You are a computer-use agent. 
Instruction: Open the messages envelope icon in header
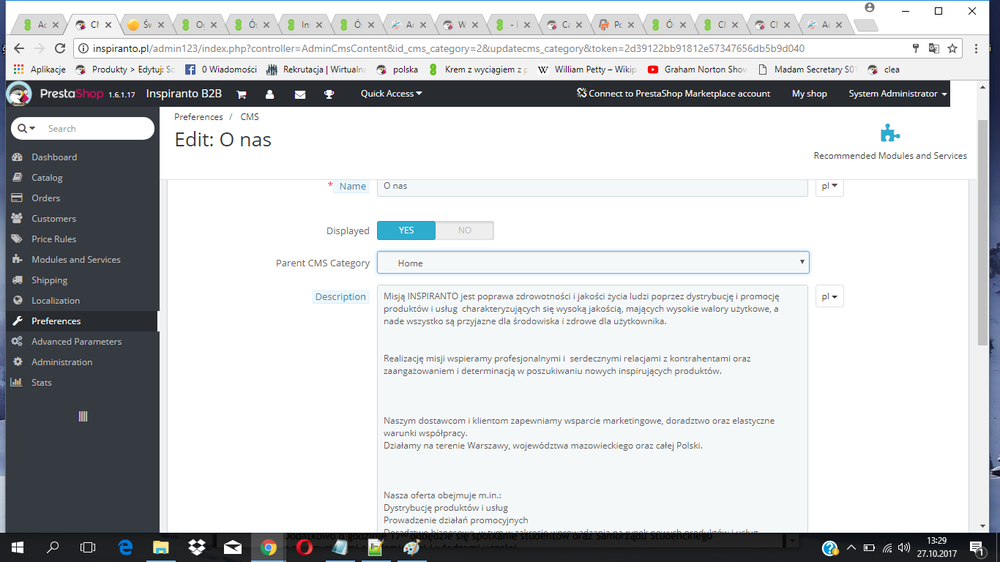pos(300,94)
